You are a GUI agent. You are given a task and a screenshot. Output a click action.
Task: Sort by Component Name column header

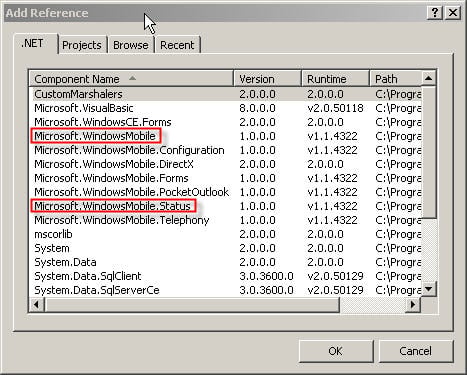[x=131, y=79]
